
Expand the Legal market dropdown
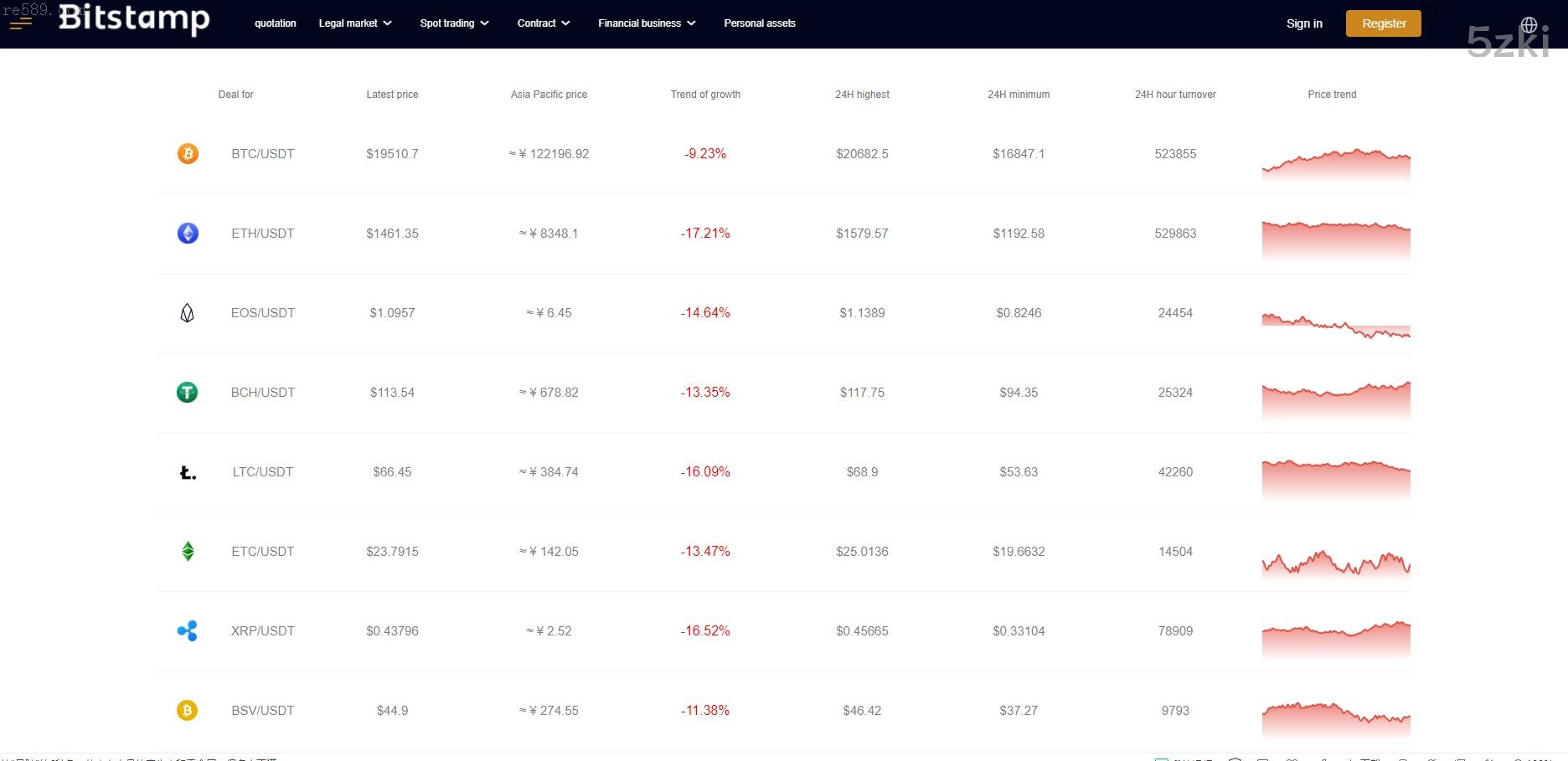coord(355,23)
